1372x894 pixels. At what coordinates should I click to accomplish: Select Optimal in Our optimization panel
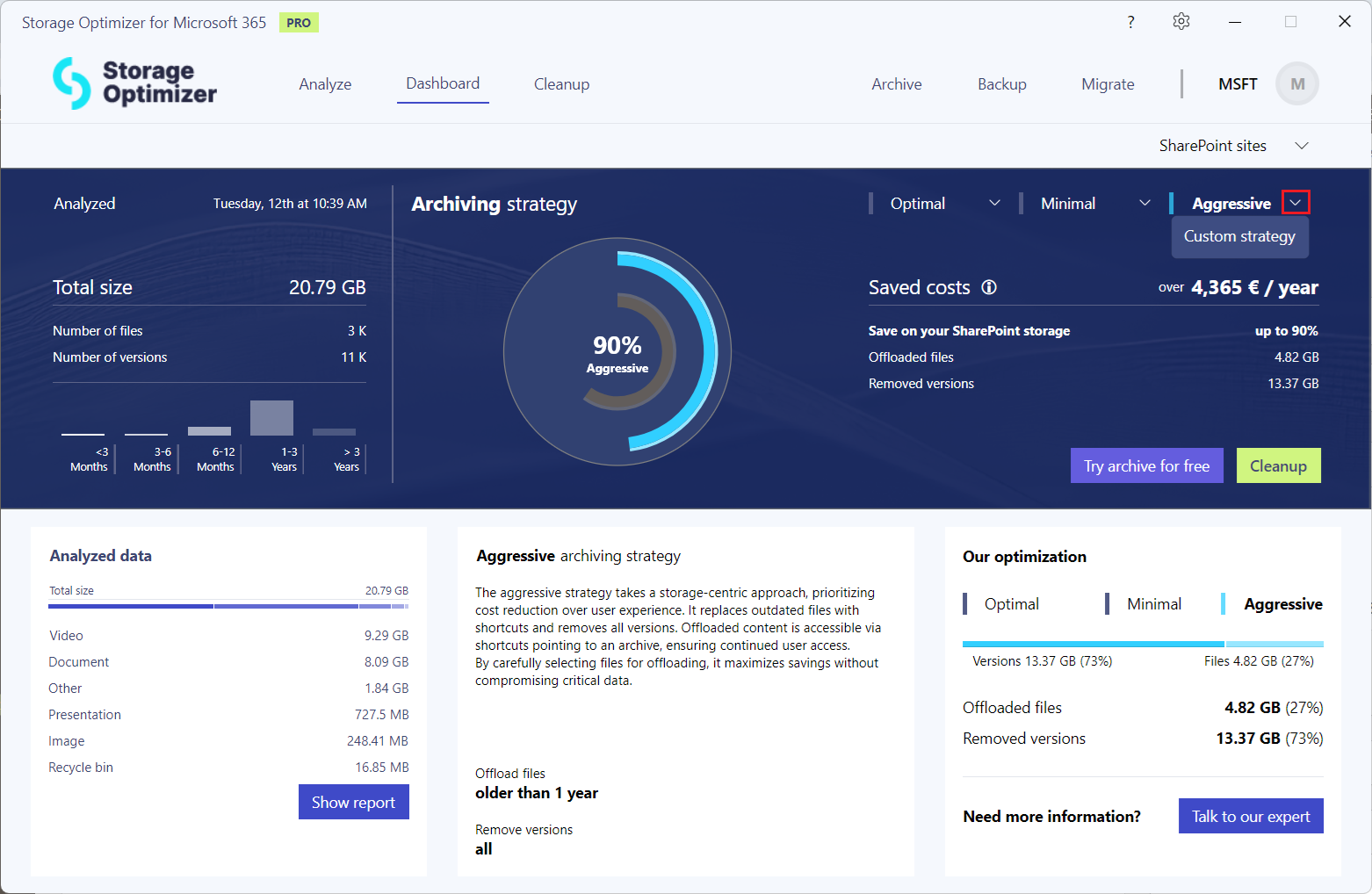click(x=1011, y=604)
